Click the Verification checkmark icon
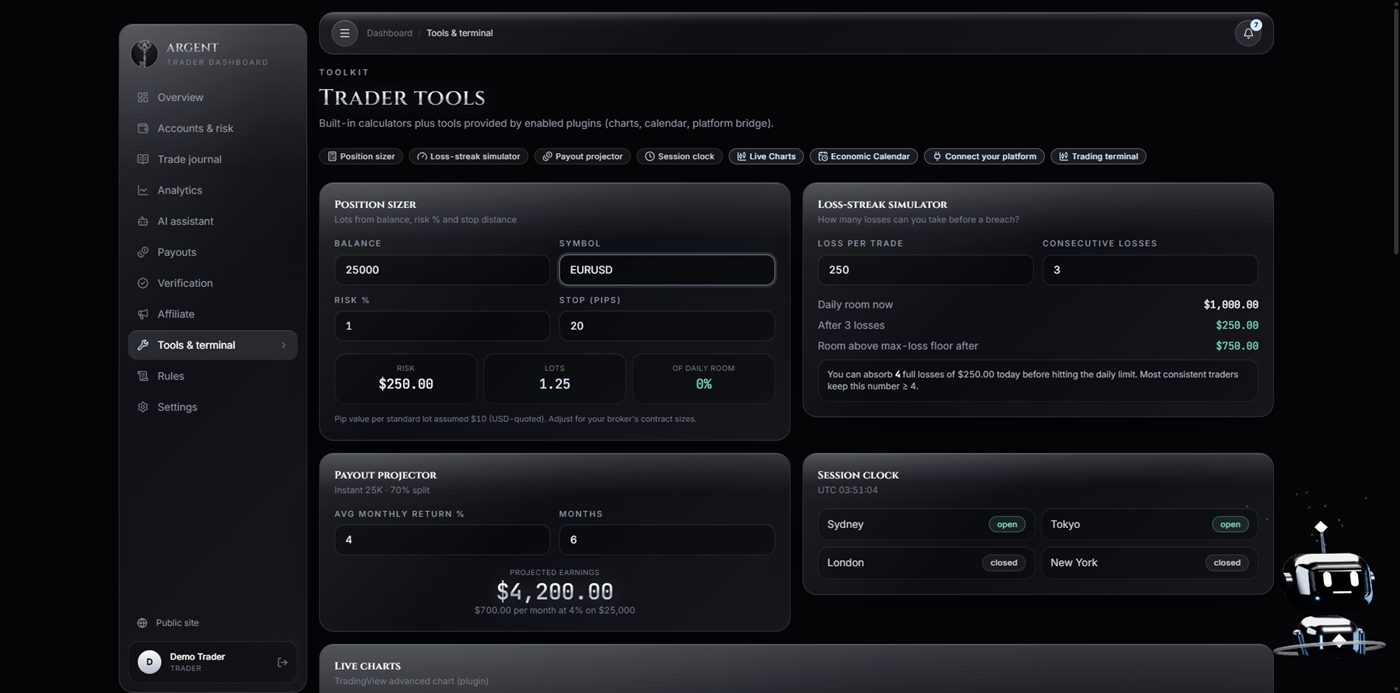Viewport: 1400px width, 693px height. tap(143, 283)
